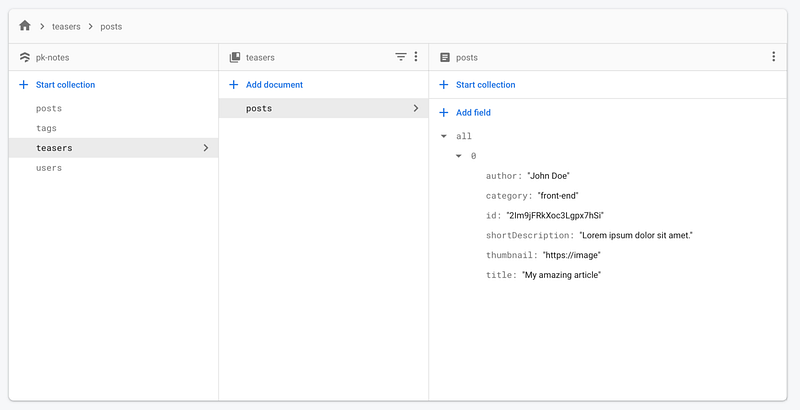The image size is (800, 410).
Task: Add field to posts document
Action: coord(473,113)
